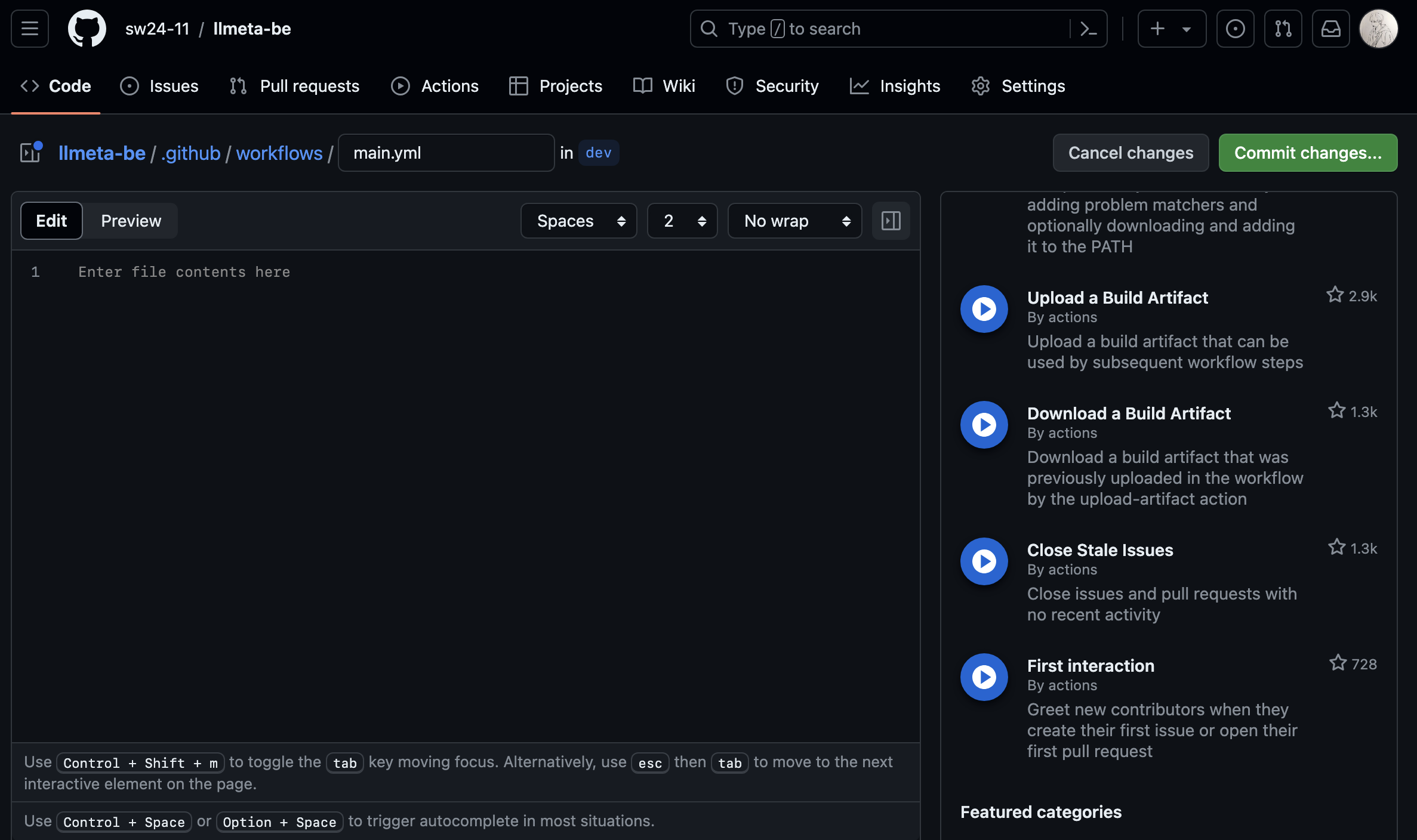Star the Close Stale Issues action
Image resolution: width=1417 pixels, height=840 pixels.
coord(1336,548)
